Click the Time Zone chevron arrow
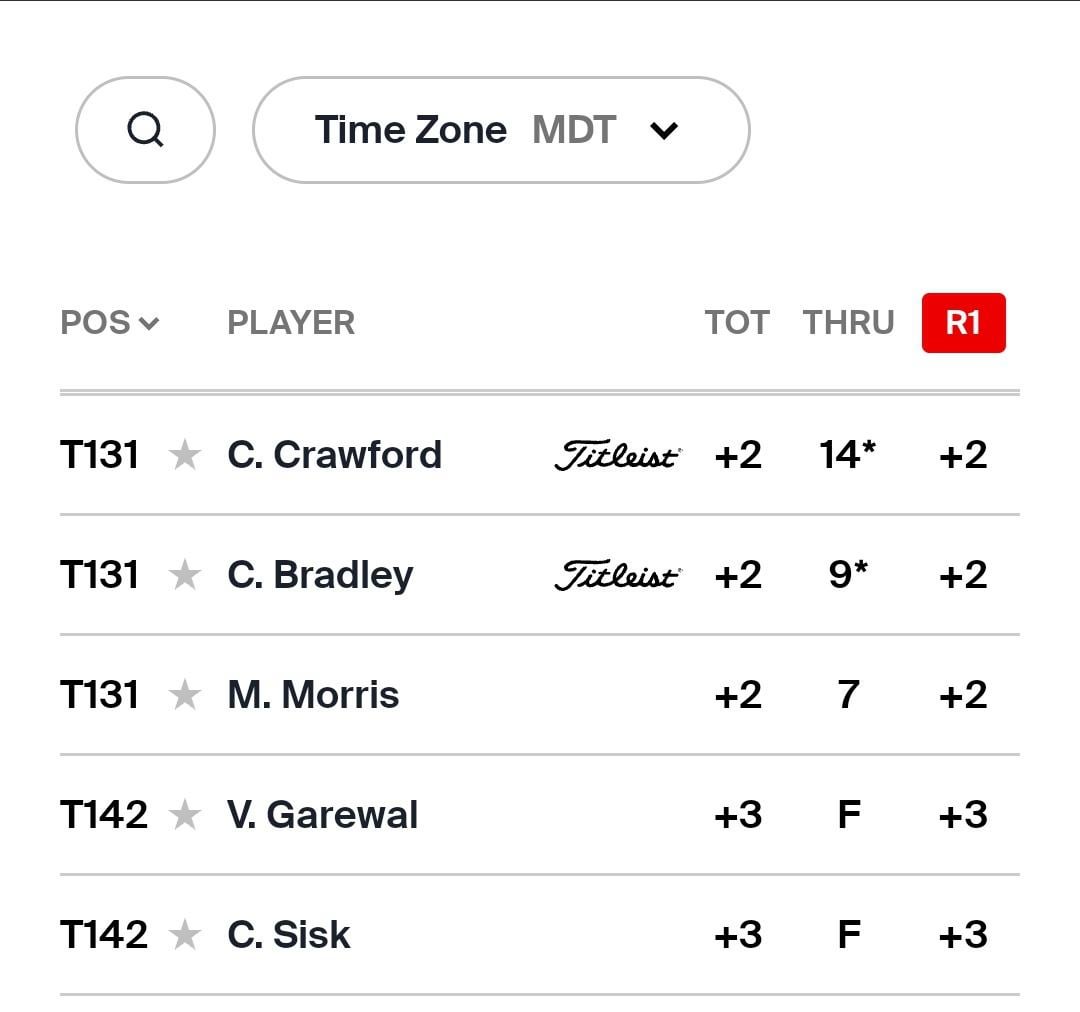 point(664,130)
